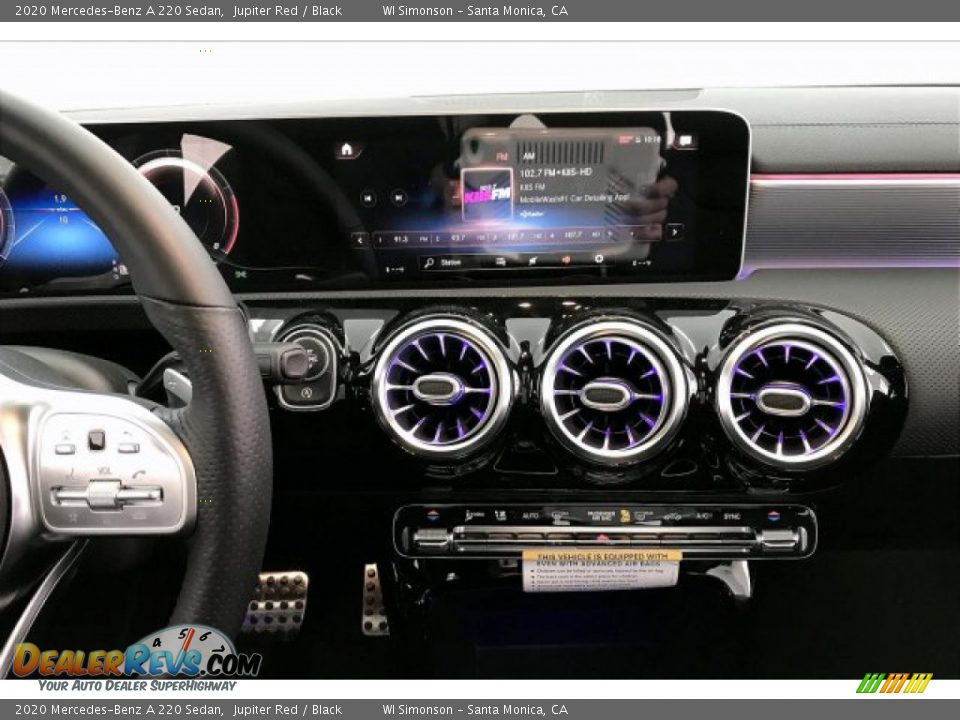
Task: Select preset 4 station 107.7
Action: 574,234
